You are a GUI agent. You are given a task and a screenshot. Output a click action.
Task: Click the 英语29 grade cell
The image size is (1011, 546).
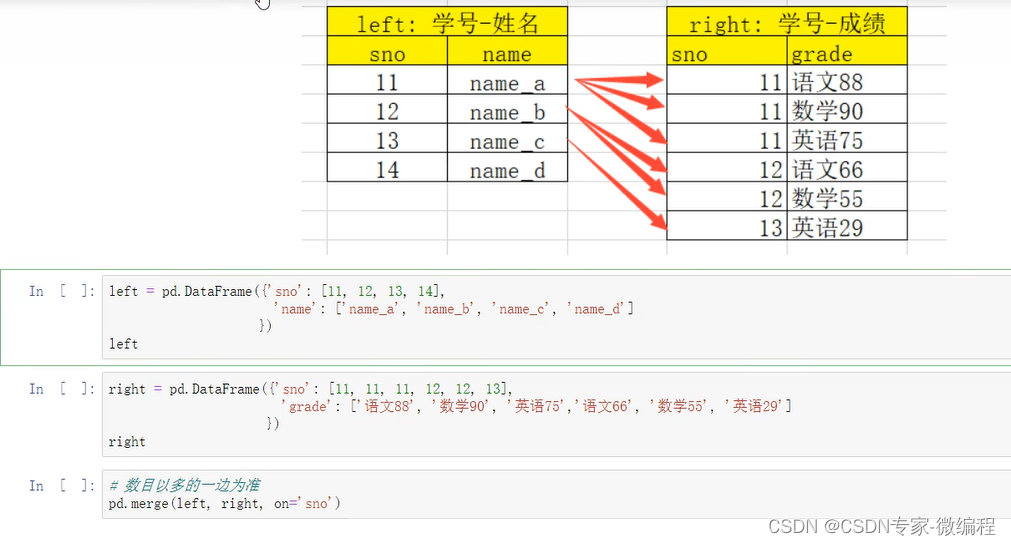click(x=847, y=226)
